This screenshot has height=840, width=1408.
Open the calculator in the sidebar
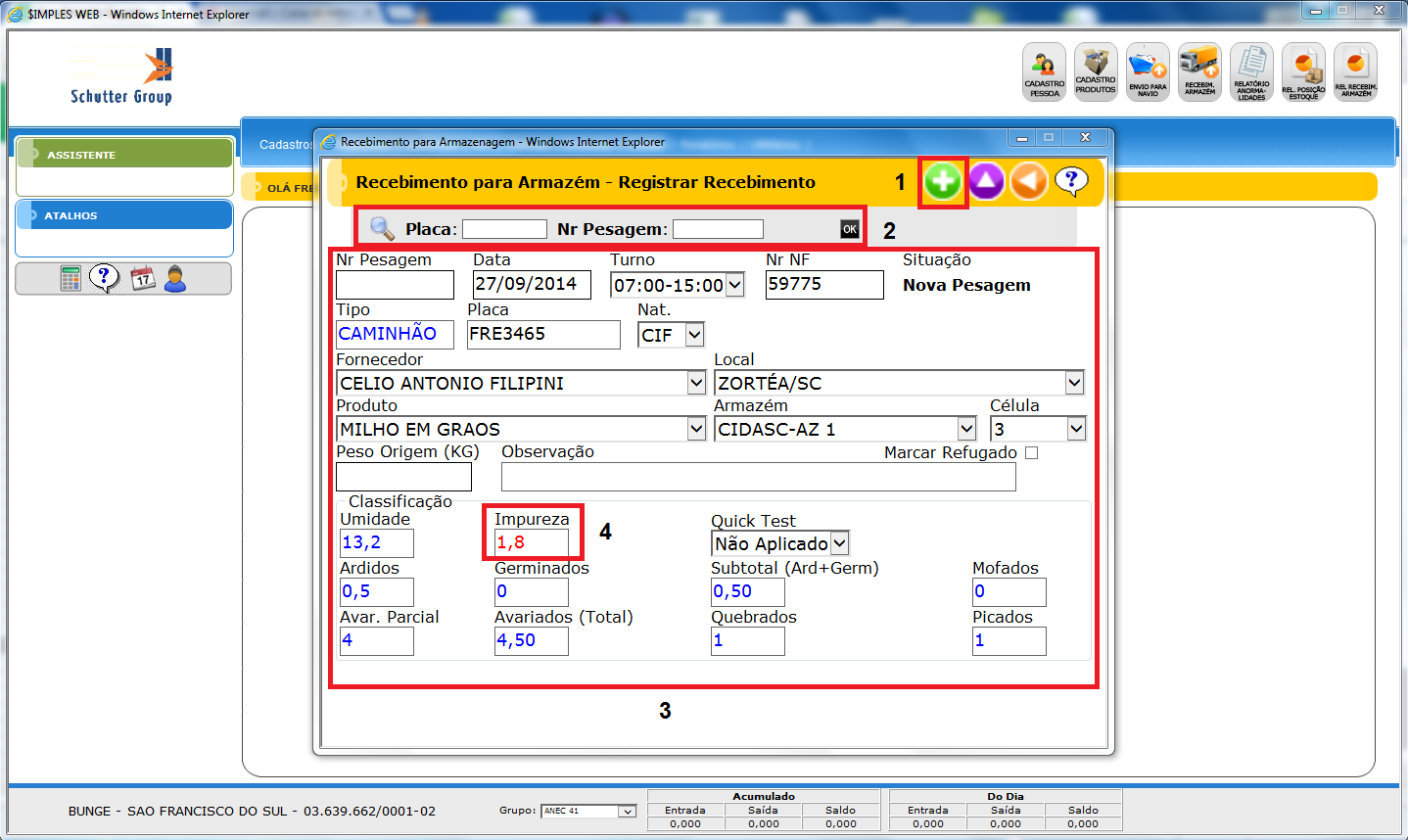pos(70,279)
